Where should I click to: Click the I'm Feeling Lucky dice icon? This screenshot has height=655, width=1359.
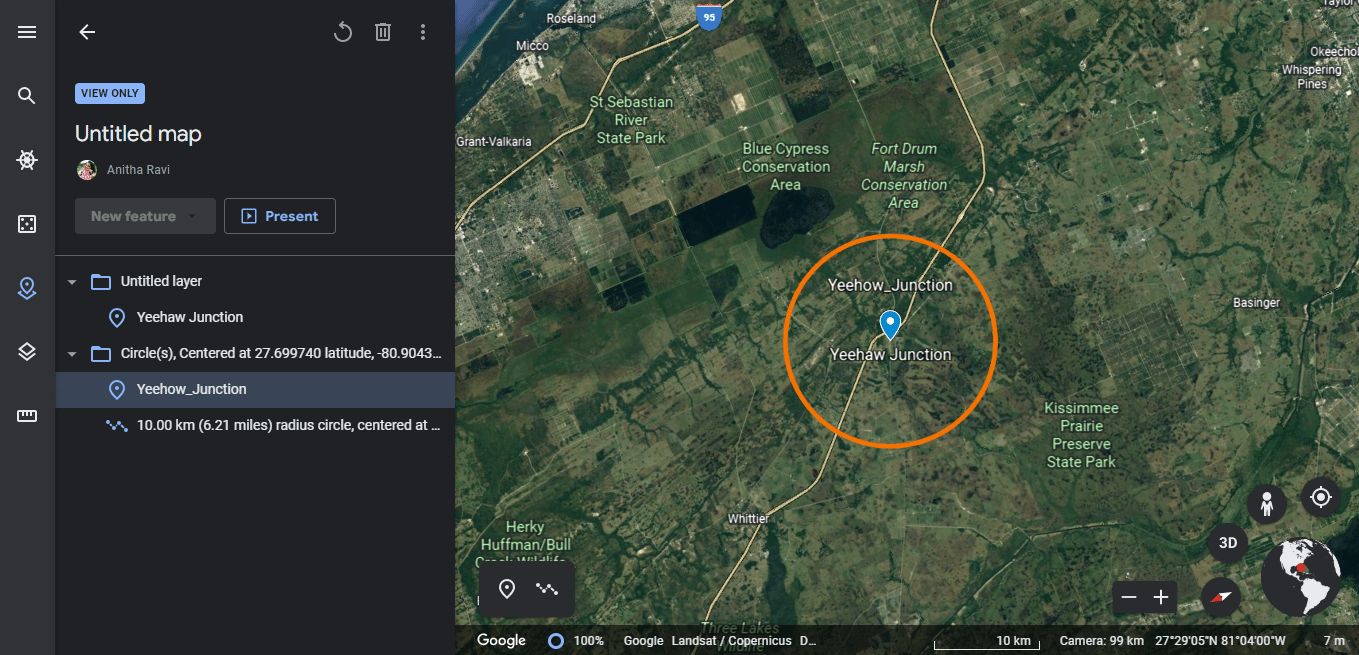point(27,223)
